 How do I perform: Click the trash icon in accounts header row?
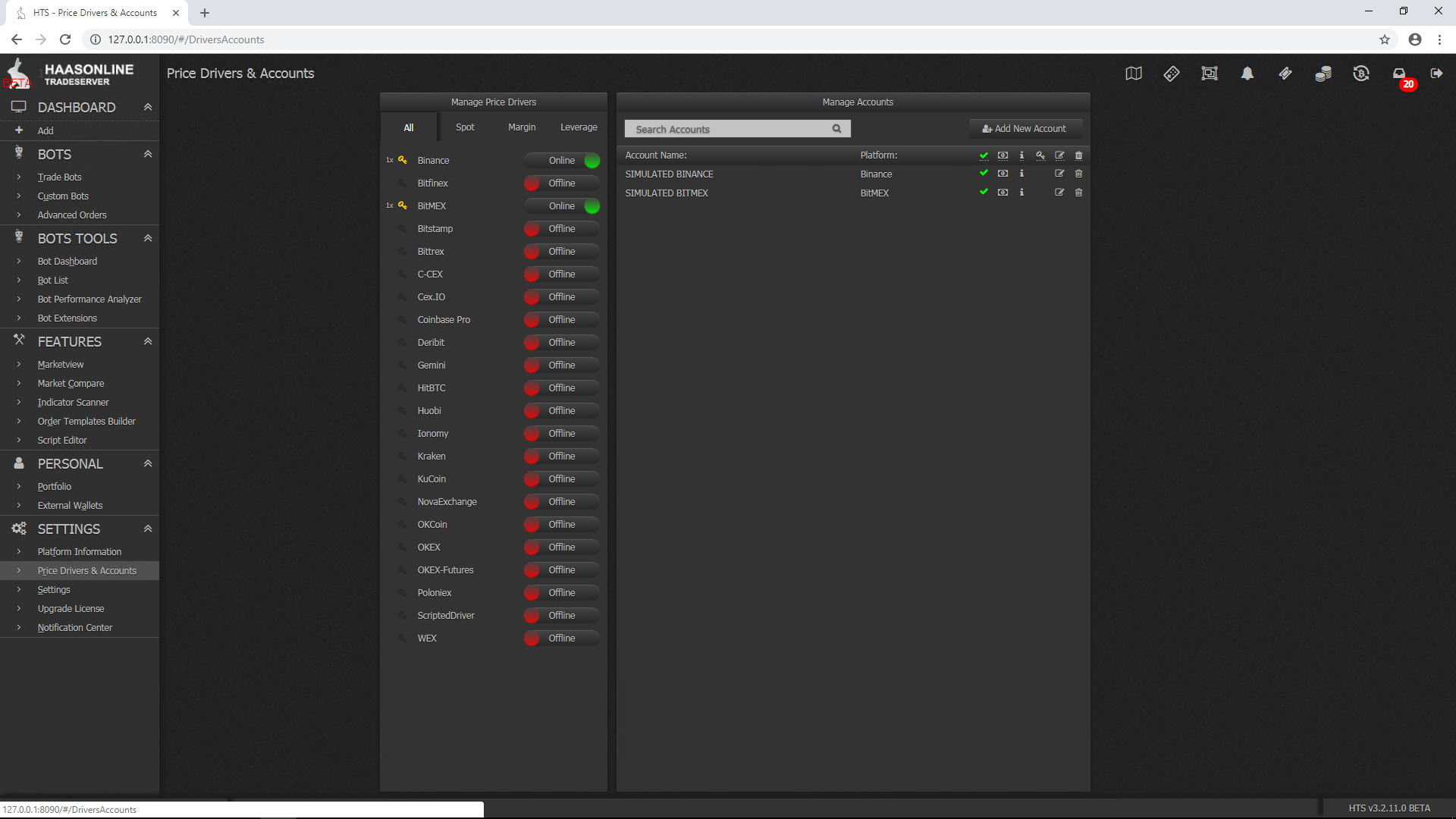click(x=1078, y=155)
